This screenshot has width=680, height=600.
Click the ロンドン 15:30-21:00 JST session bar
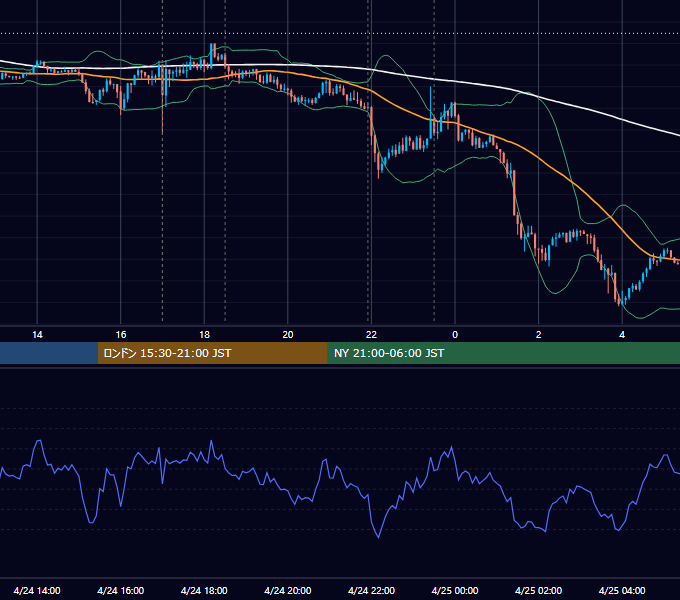tap(212, 353)
